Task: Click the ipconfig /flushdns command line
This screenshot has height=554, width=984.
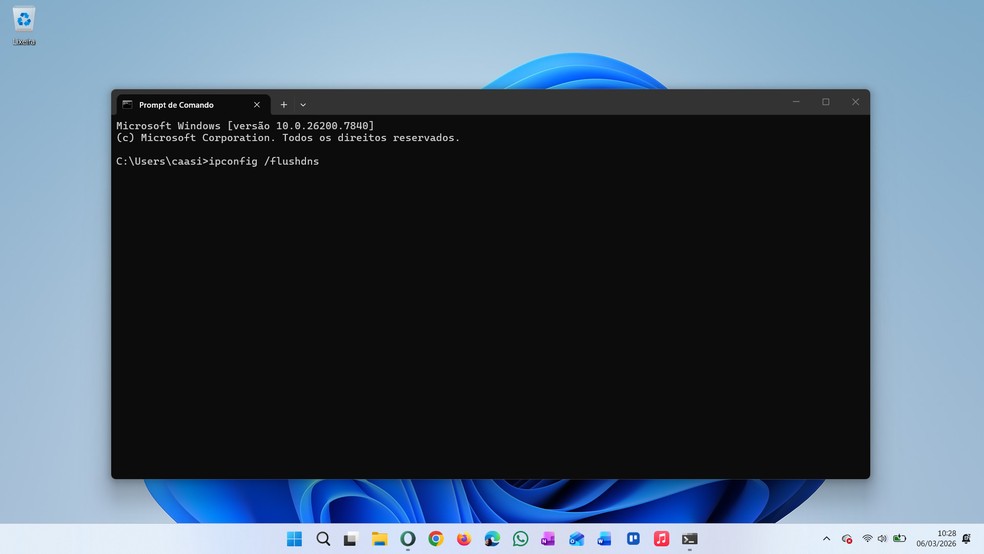Action: pyautogui.click(x=217, y=161)
